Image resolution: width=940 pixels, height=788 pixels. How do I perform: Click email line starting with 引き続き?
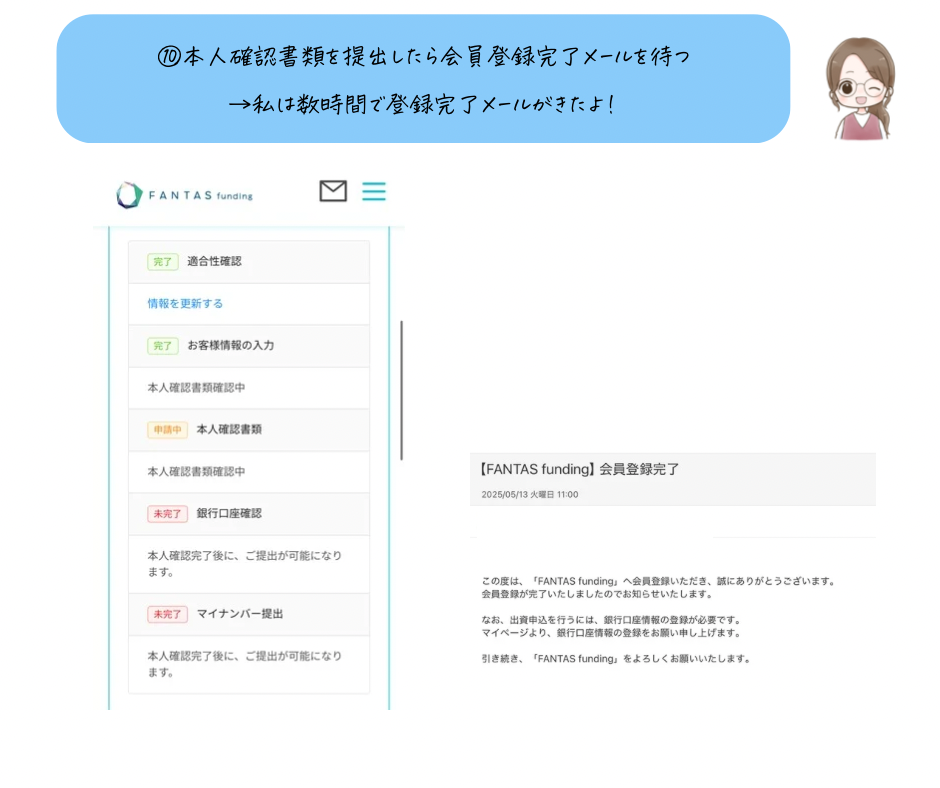point(616,658)
